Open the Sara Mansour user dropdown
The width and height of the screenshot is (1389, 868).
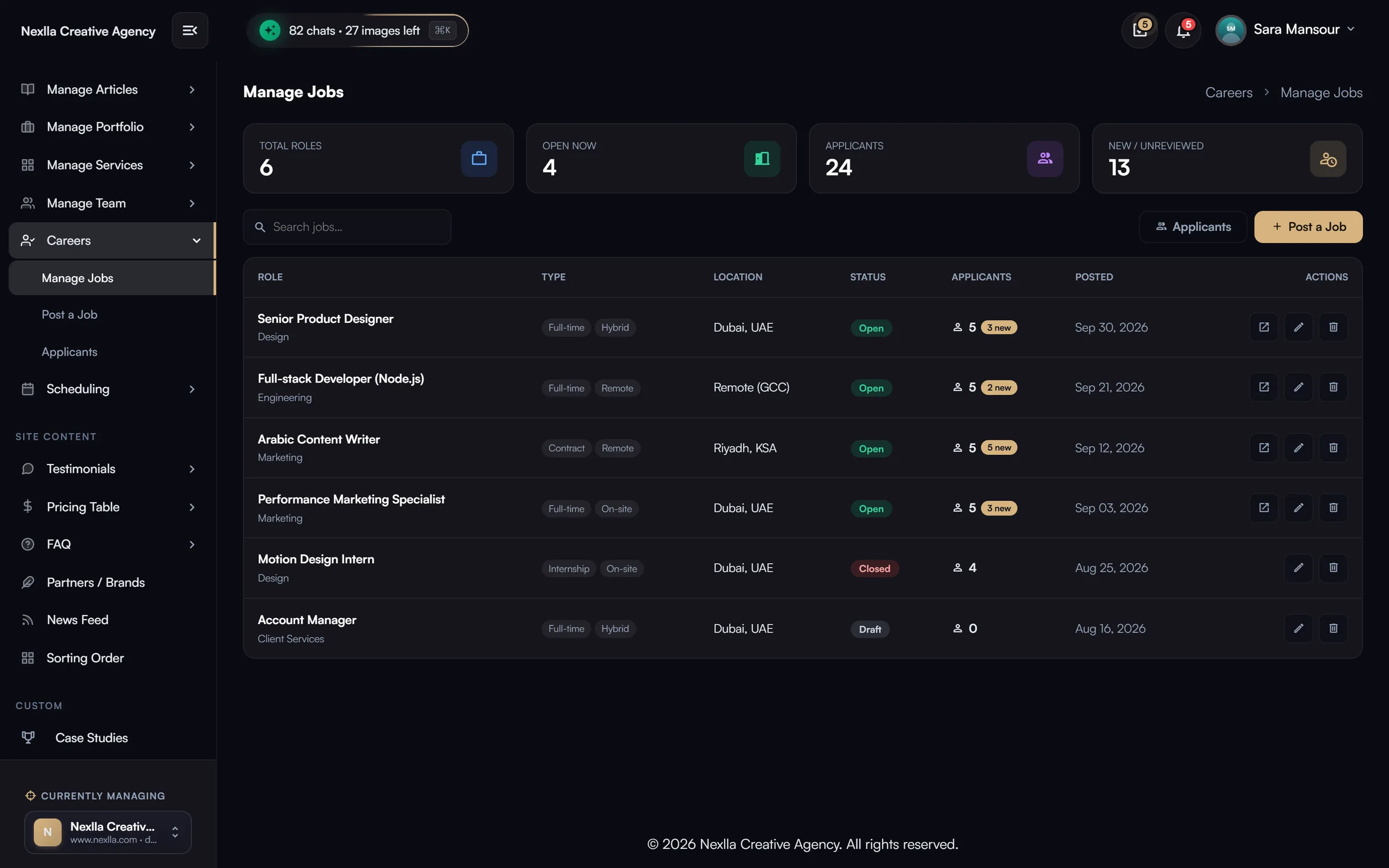1285,30
